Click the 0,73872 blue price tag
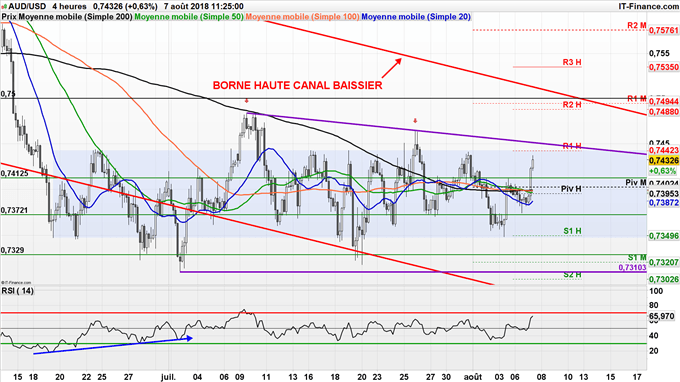680x382 pixels. pyautogui.click(x=663, y=203)
